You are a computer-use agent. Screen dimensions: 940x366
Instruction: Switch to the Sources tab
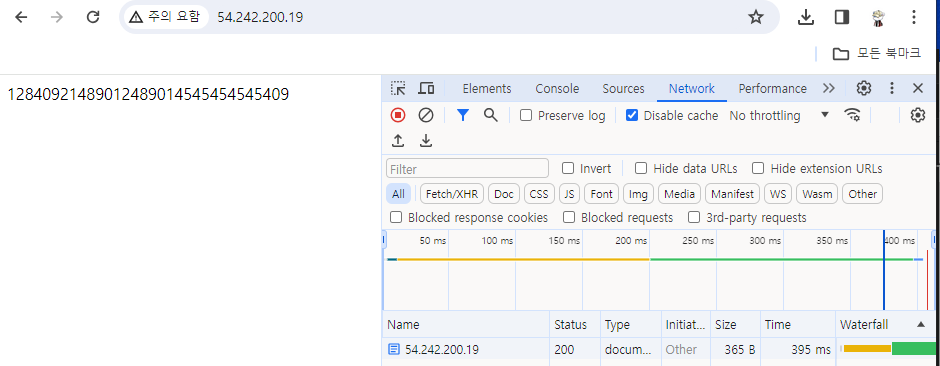(623, 89)
